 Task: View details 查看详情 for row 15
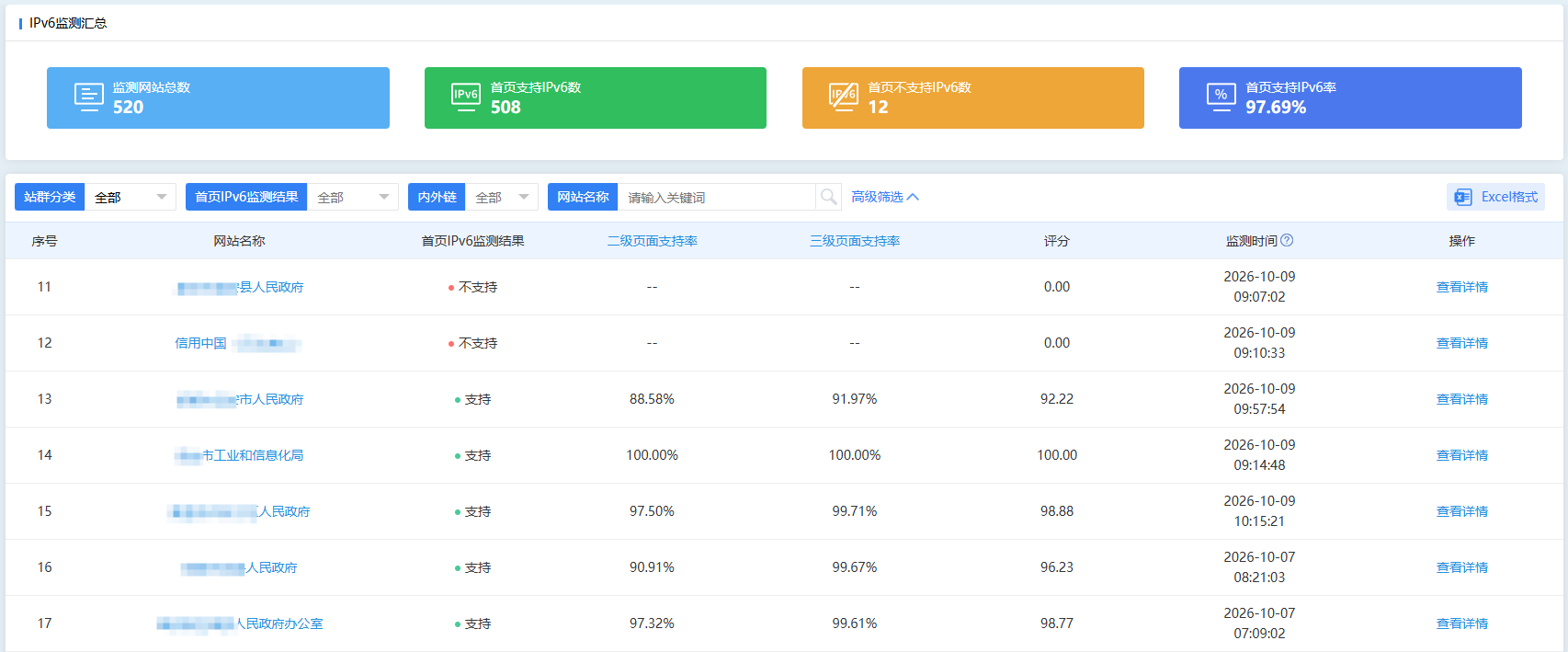(x=1461, y=511)
